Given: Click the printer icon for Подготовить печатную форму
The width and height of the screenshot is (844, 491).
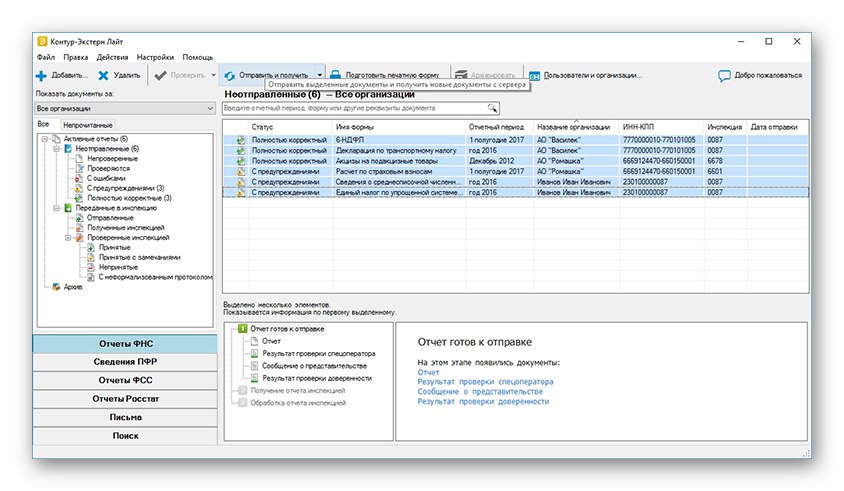Looking at the screenshot, I should 337,75.
